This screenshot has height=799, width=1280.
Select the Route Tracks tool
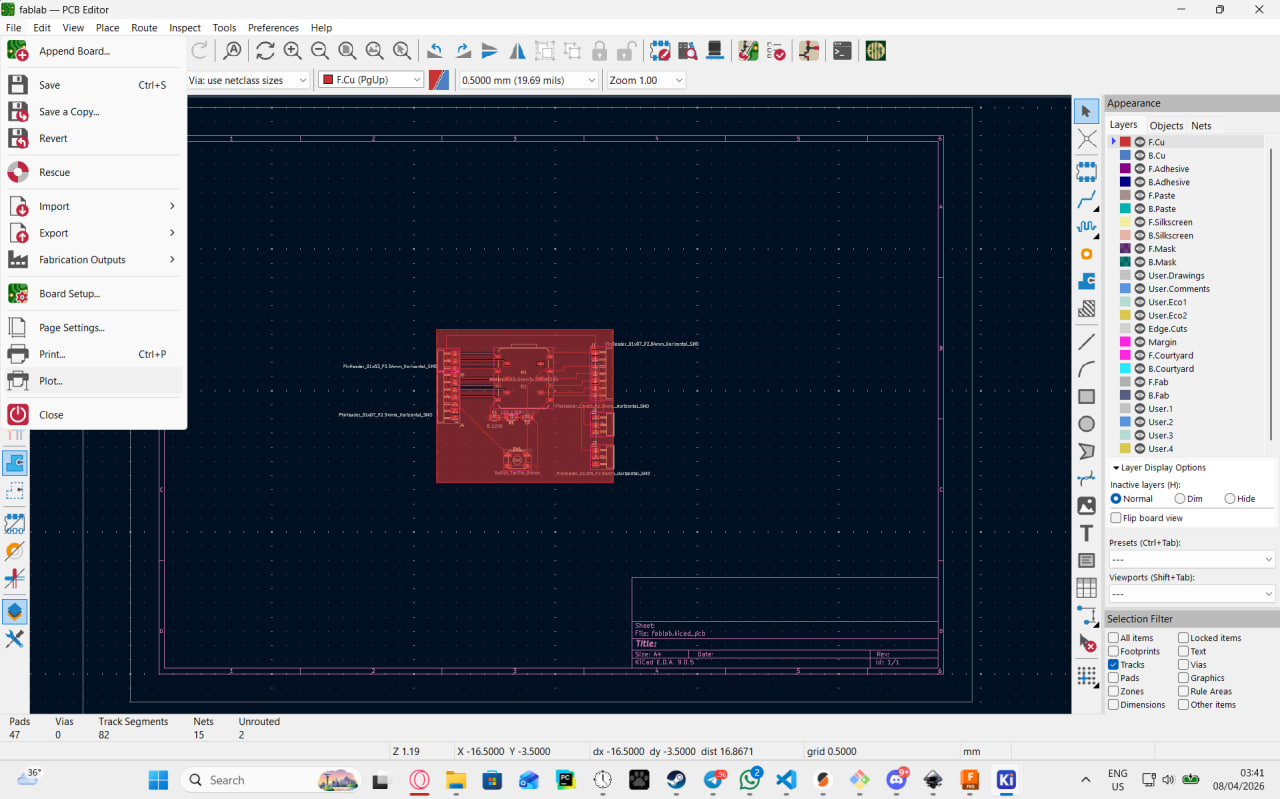coord(1086,199)
